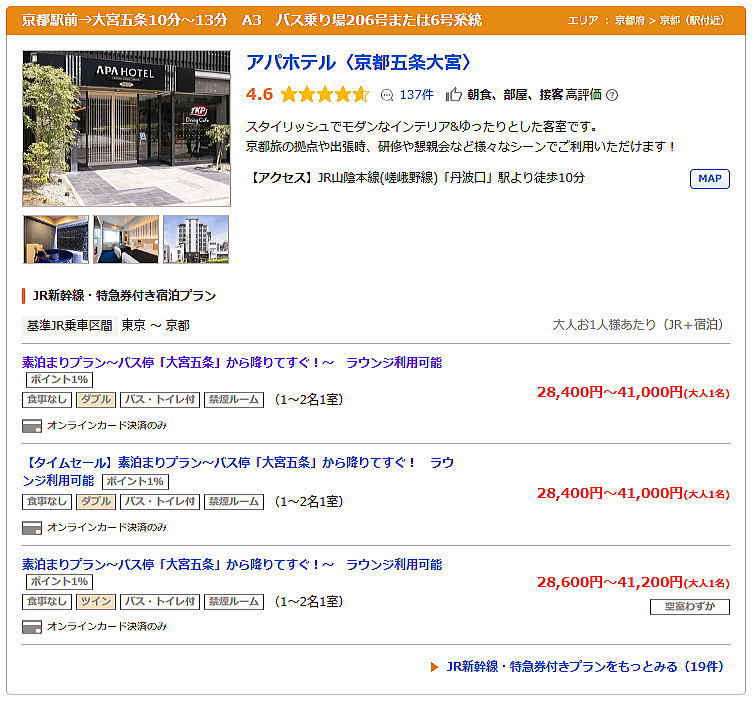Click the タイムセール plan's 28,400円～41,000円 price
This screenshot has width=755, height=703.
point(633,493)
